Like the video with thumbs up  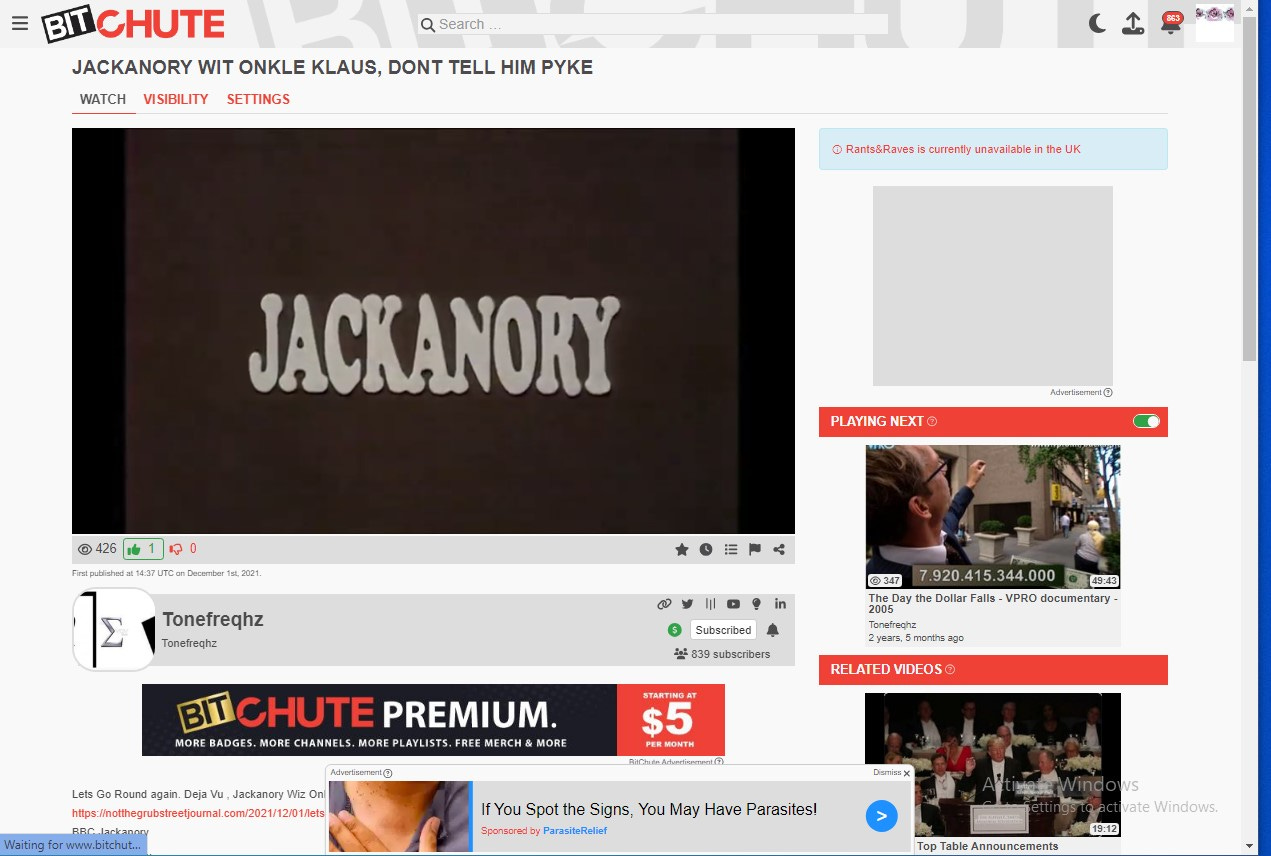pos(143,549)
